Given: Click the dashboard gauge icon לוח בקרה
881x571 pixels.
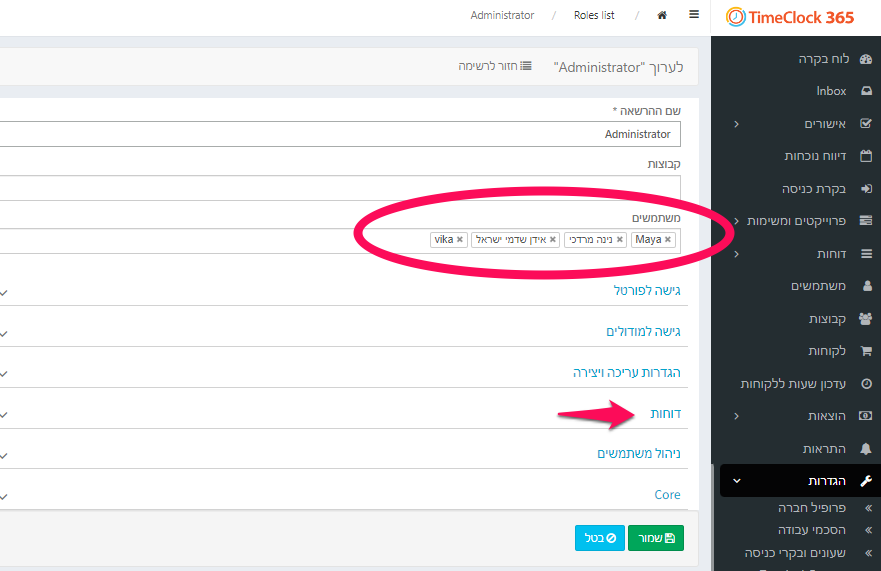Looking at the screenshot, I should point(866,59).
